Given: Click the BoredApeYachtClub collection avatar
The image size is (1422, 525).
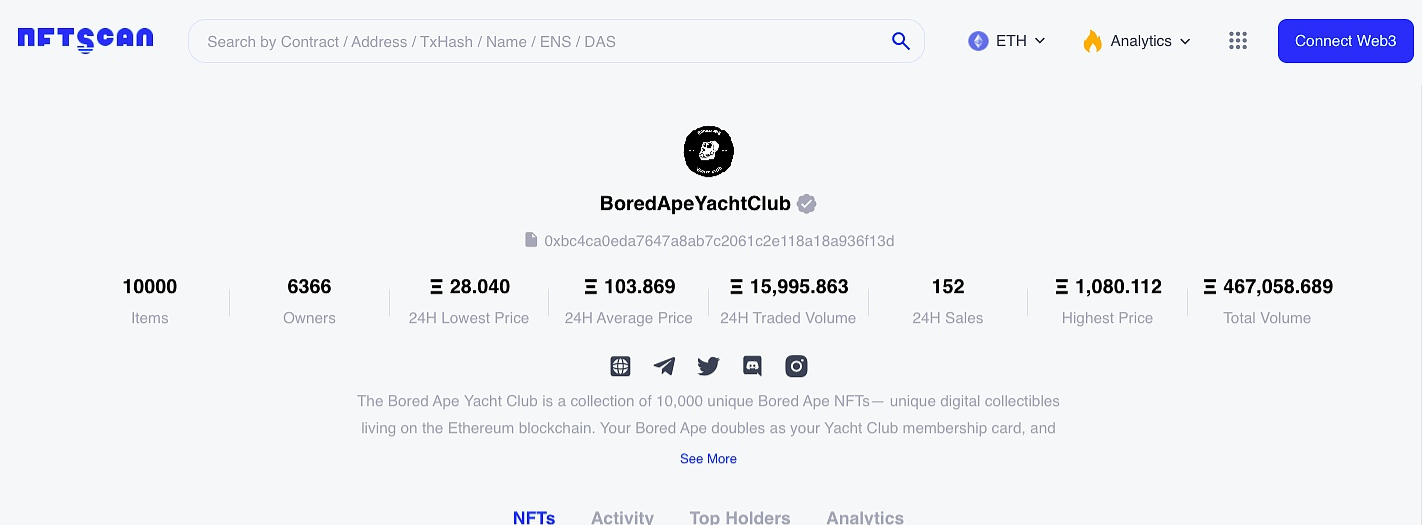Looking at the screenshot, I should 709,152.
